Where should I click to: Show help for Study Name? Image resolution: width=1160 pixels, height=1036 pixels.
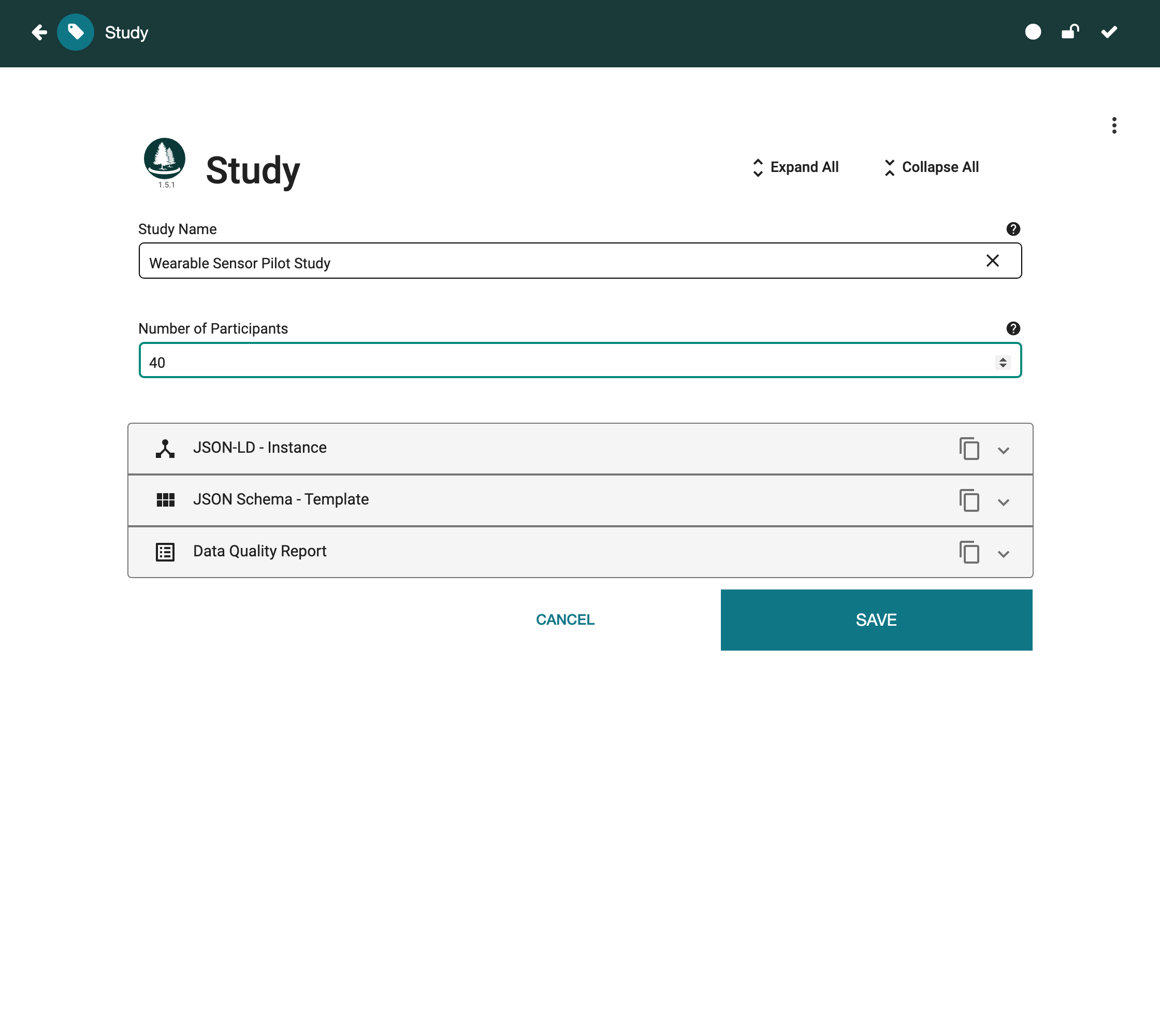1013,229
